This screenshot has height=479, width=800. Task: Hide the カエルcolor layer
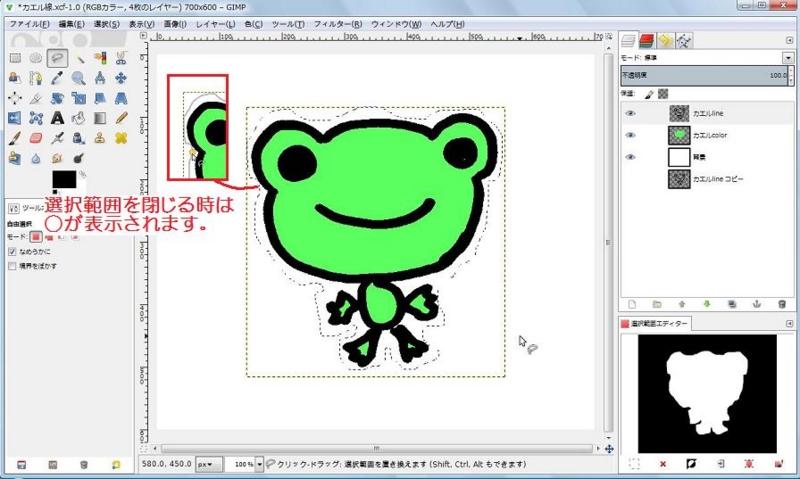631,135
